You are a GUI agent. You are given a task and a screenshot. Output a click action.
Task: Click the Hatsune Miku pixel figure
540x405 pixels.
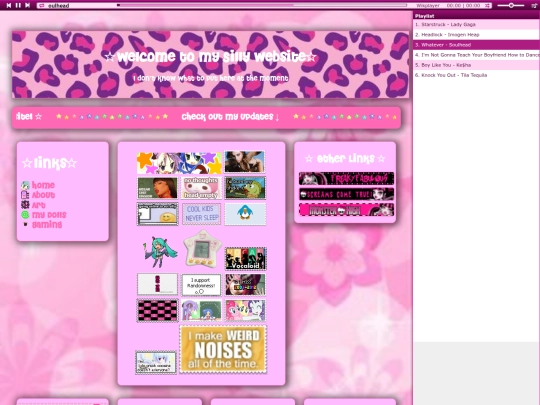coord(160,252)
